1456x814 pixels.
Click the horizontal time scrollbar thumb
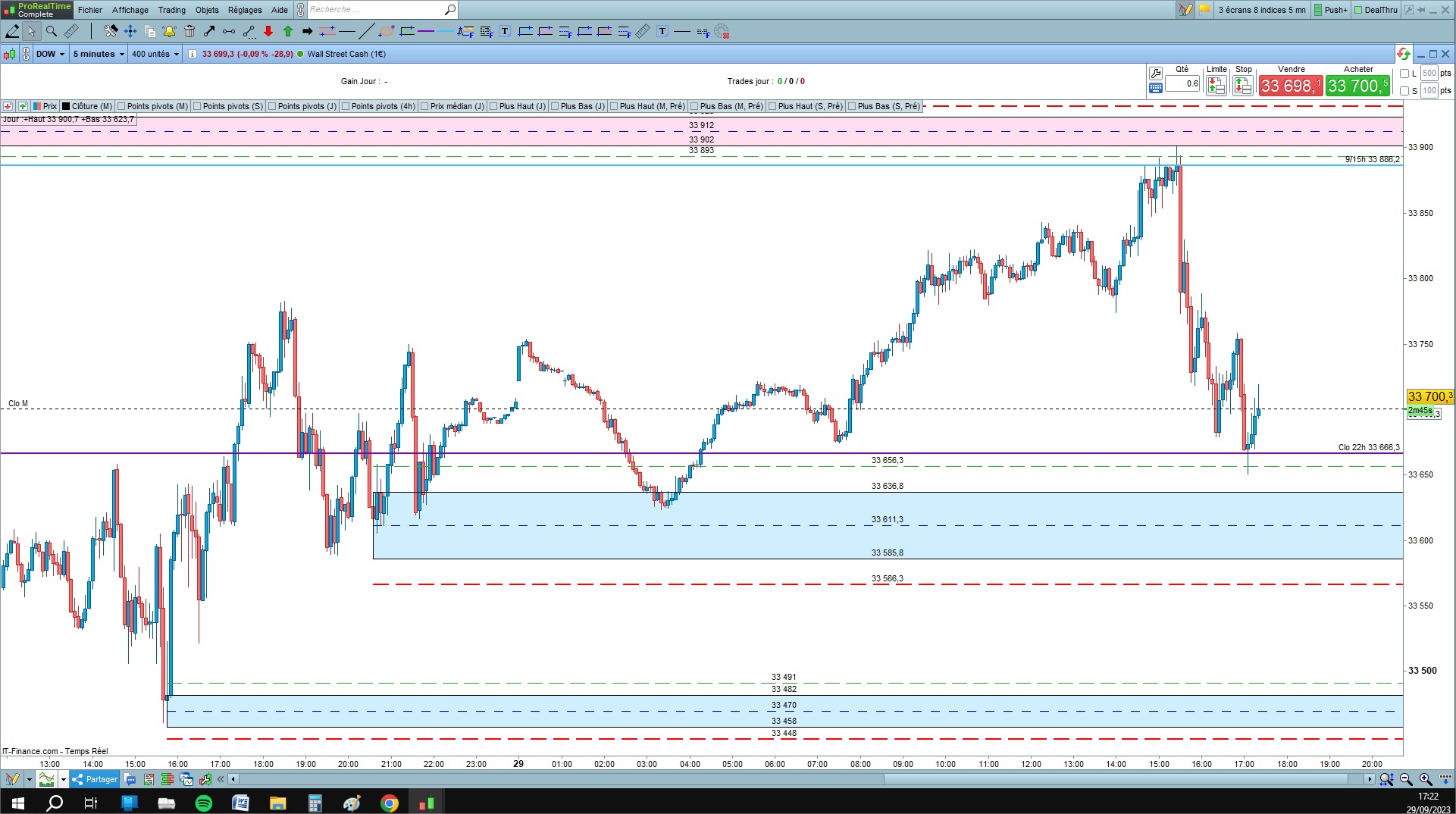[1115, 779]
